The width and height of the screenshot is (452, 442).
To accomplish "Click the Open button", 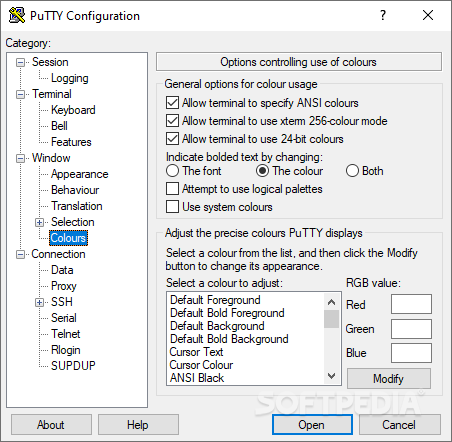I will [312, 425].
